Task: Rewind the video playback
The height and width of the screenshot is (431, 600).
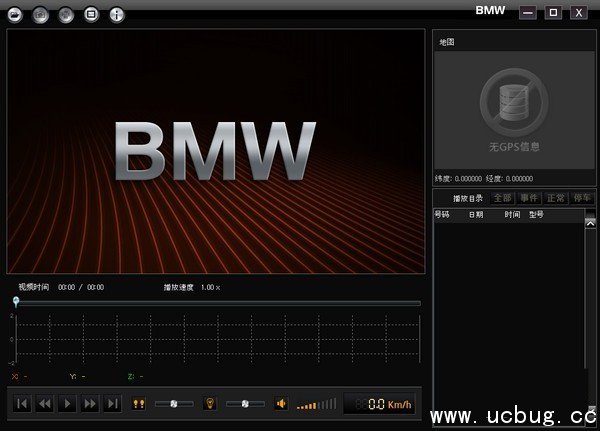Action: pyautogui.click(x=44, y=403)
